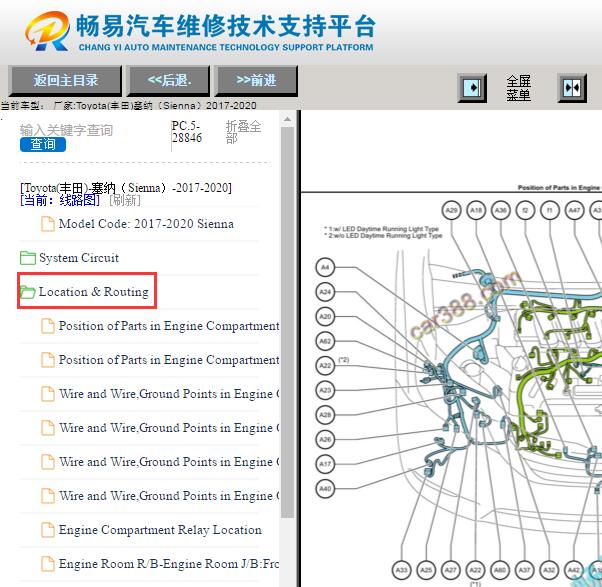Viewport: 602px width, 587px height.
Task: Click connector label A47 at diagram top
Action: click(574, 210)
